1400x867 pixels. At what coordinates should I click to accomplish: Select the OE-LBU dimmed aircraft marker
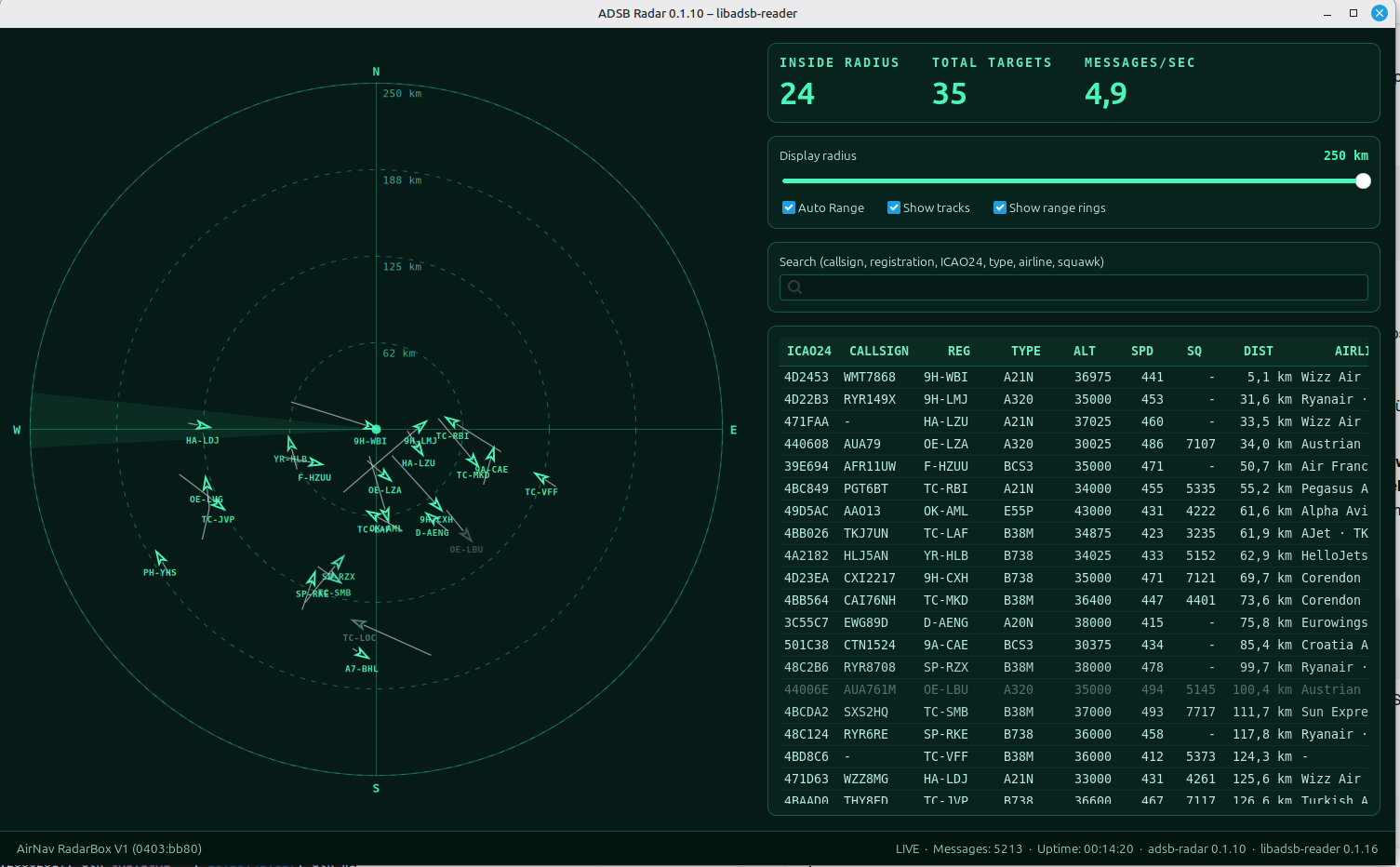click(x=466, y=535)
